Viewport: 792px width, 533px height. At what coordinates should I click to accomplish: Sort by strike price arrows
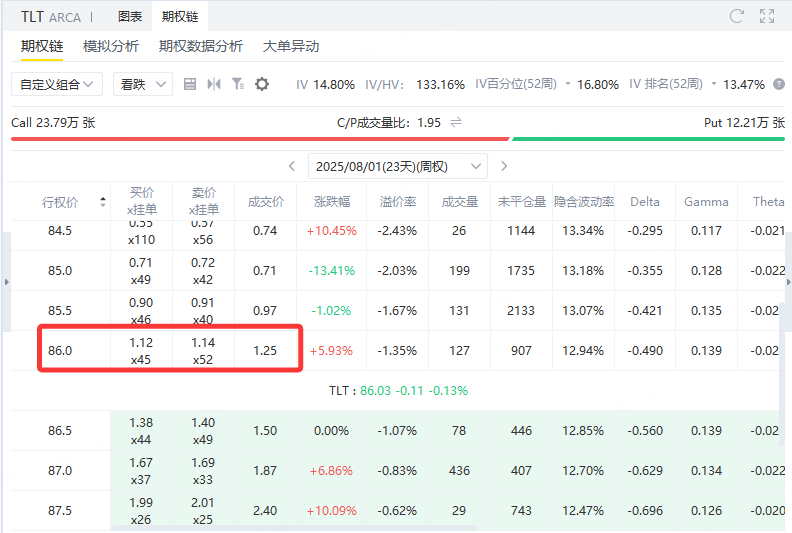pyautogui.click(x=103, y=202)
